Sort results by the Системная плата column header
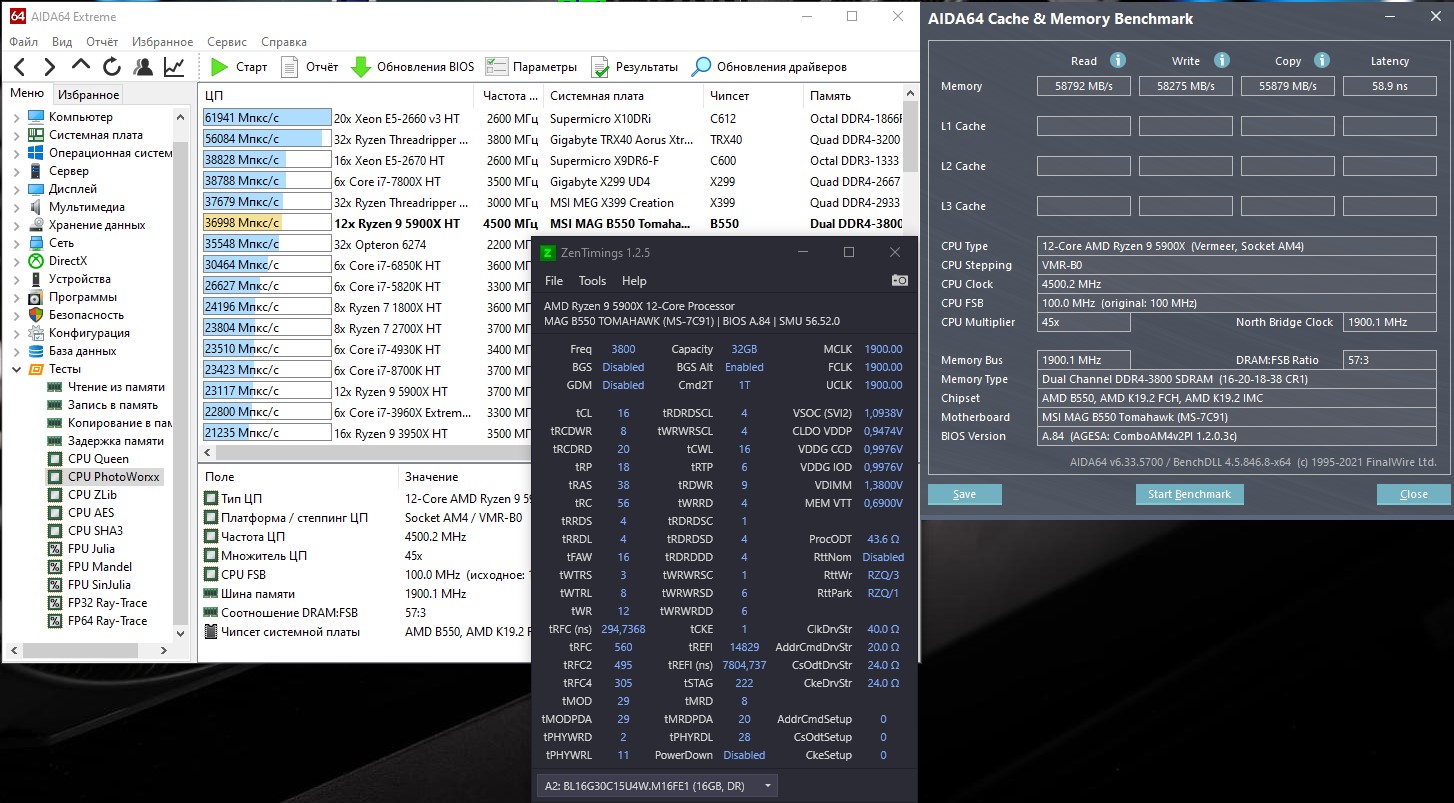The height and width of the screenshot is (803, 1454). coord(623,96)
